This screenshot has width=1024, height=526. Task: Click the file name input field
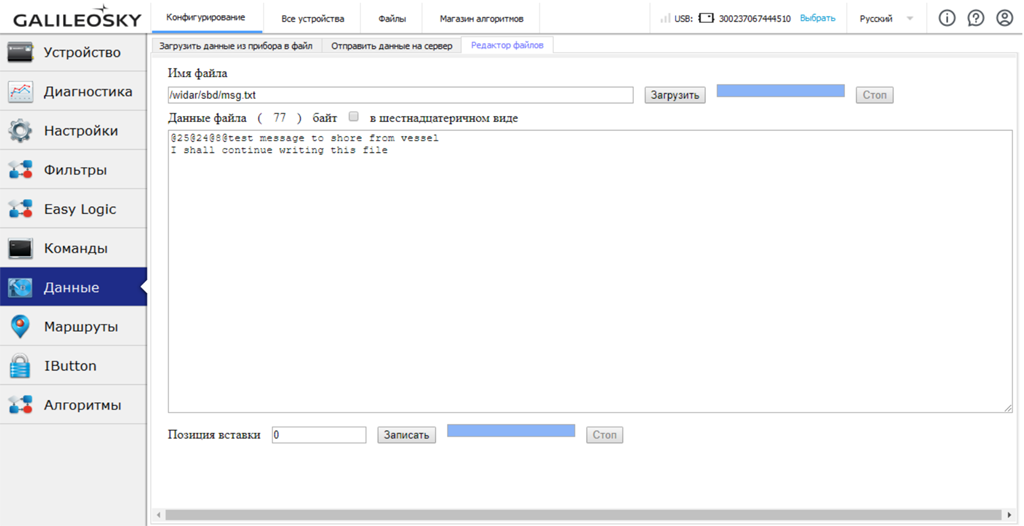[400, 95]
